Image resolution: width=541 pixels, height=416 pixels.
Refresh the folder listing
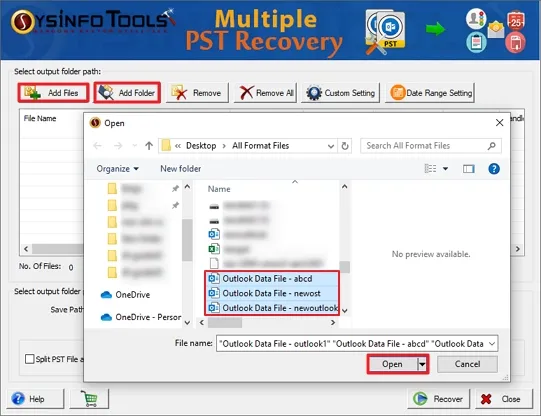345,146
